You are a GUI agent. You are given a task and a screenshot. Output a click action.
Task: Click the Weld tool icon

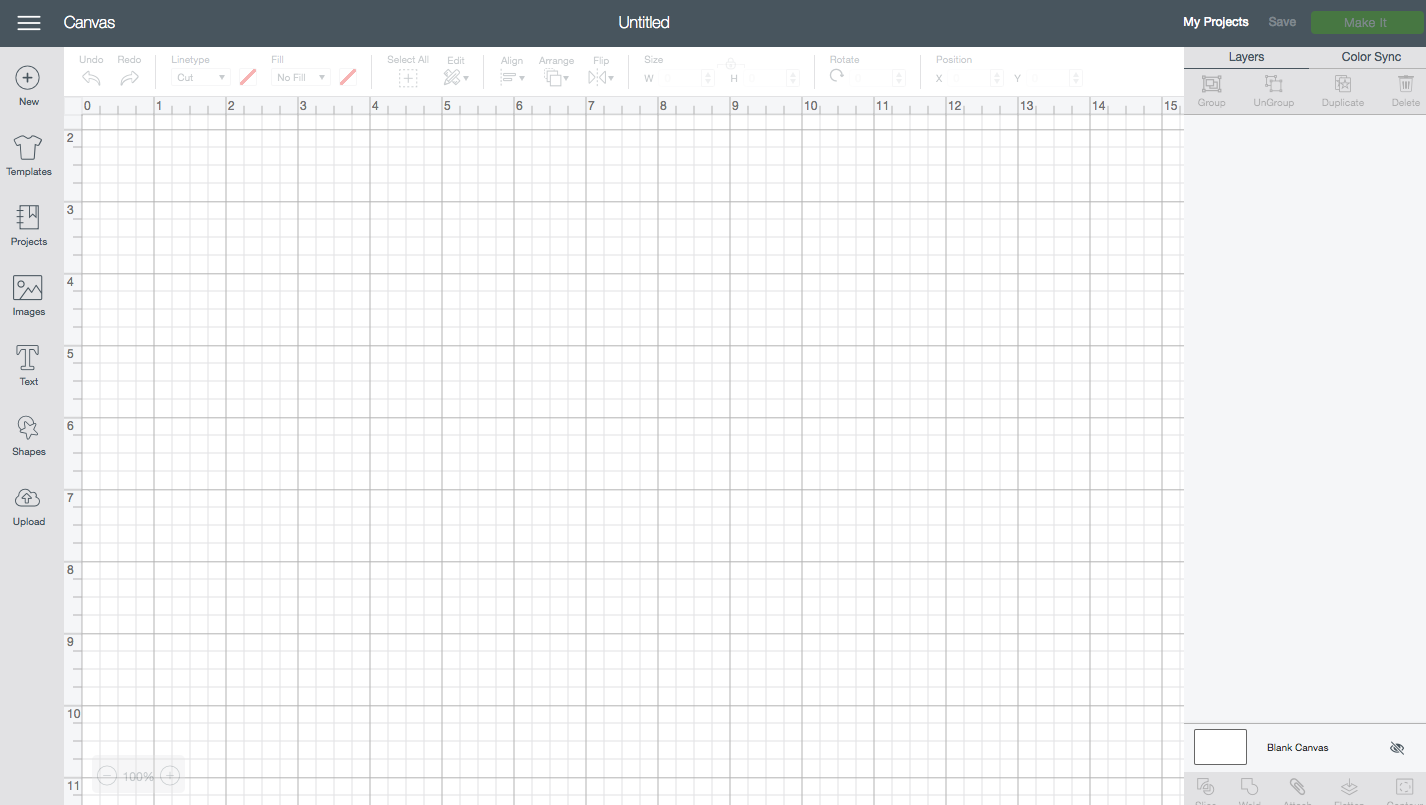(1249, 787)
